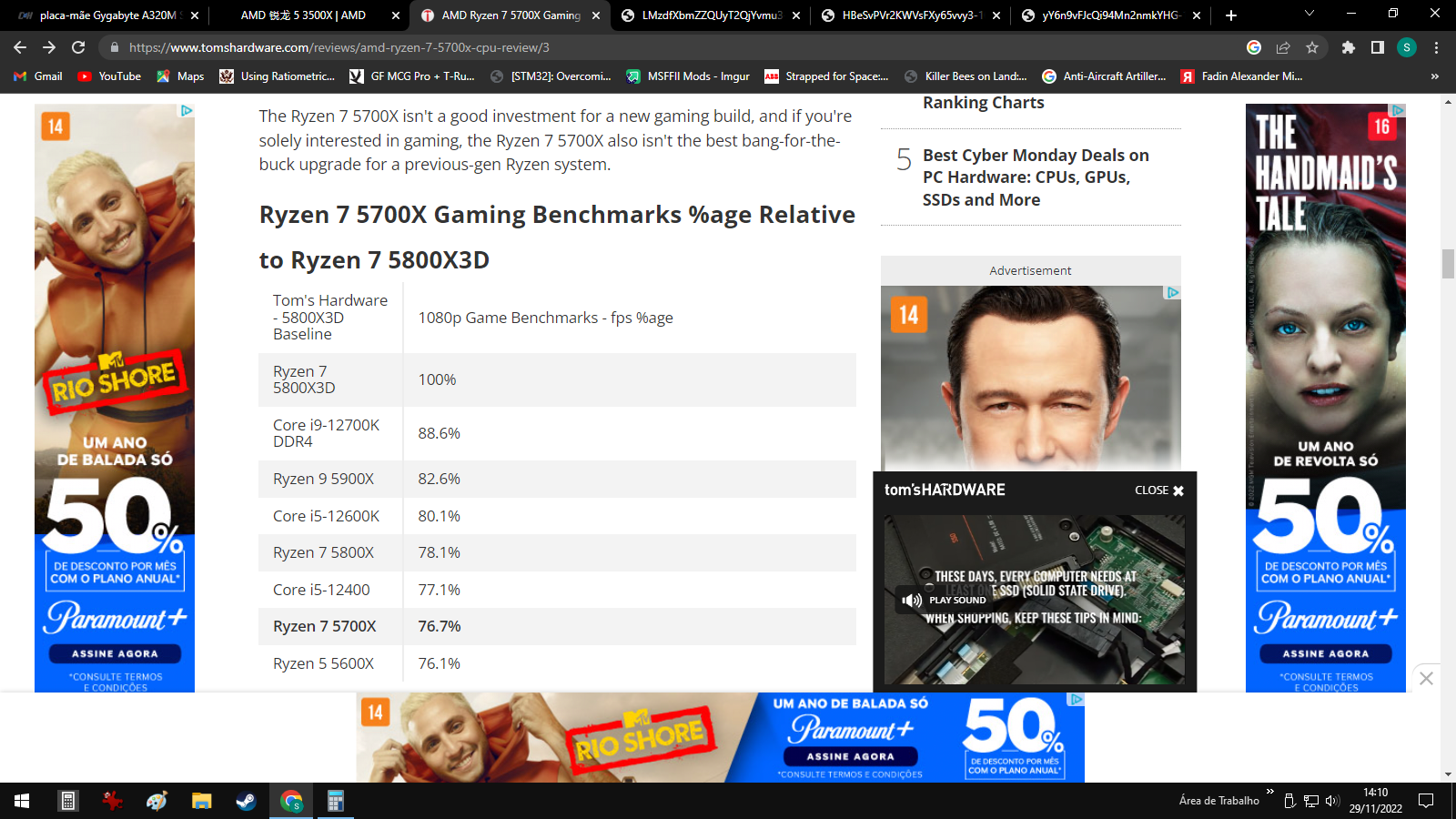Open the Strapped for Space bookmark

click(826, 76)
